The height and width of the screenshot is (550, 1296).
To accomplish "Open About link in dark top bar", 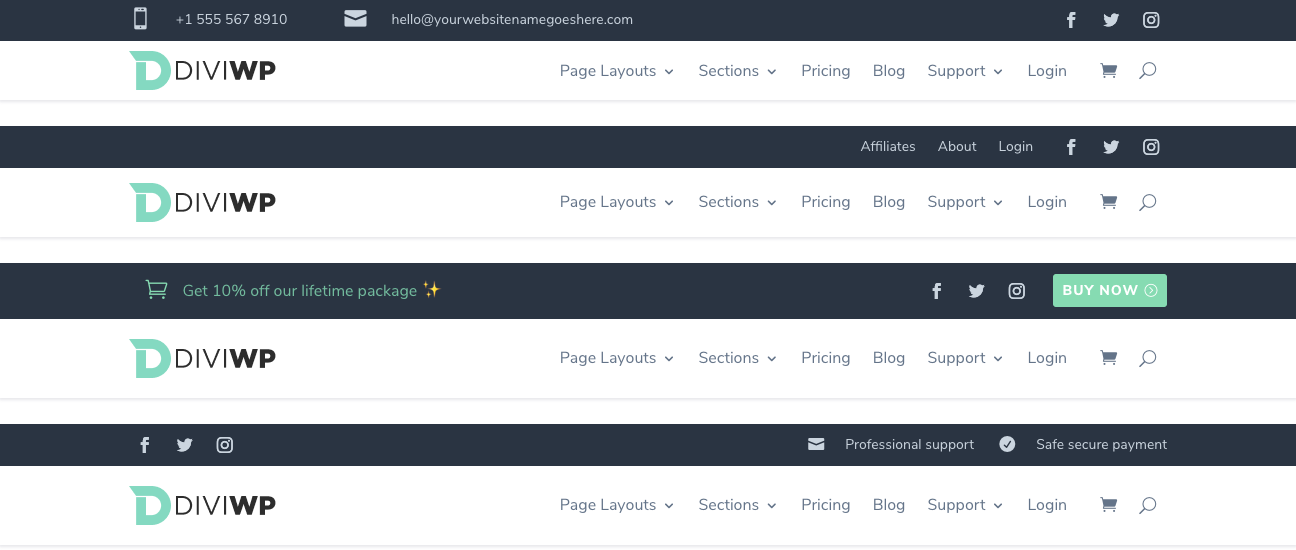I will pos(957,146).
